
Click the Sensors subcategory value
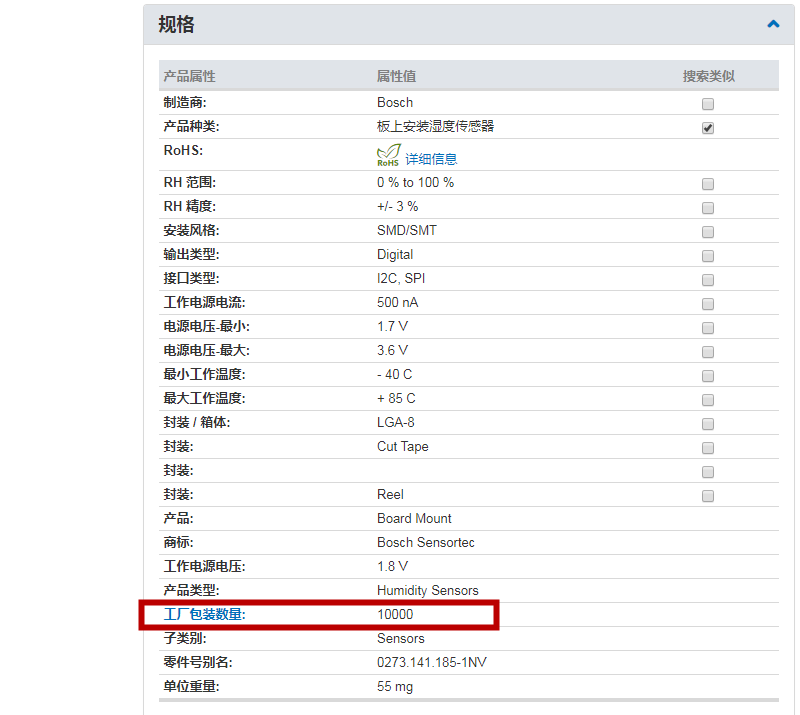tap(401, 638)
